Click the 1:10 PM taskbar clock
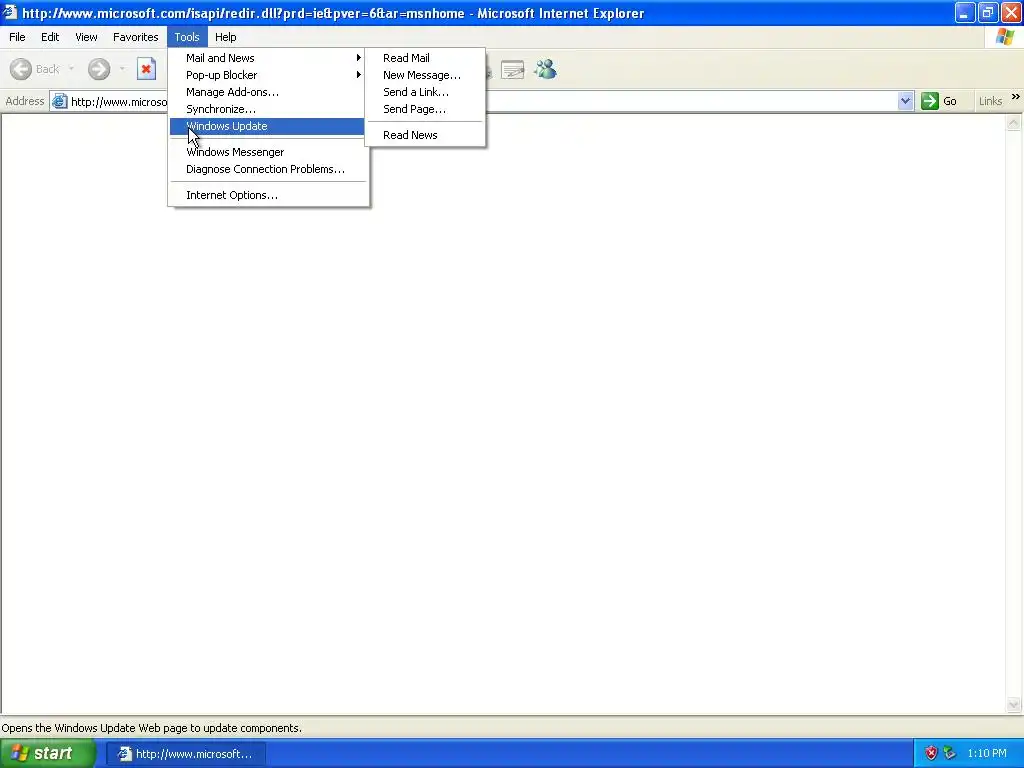 [987, 753]
